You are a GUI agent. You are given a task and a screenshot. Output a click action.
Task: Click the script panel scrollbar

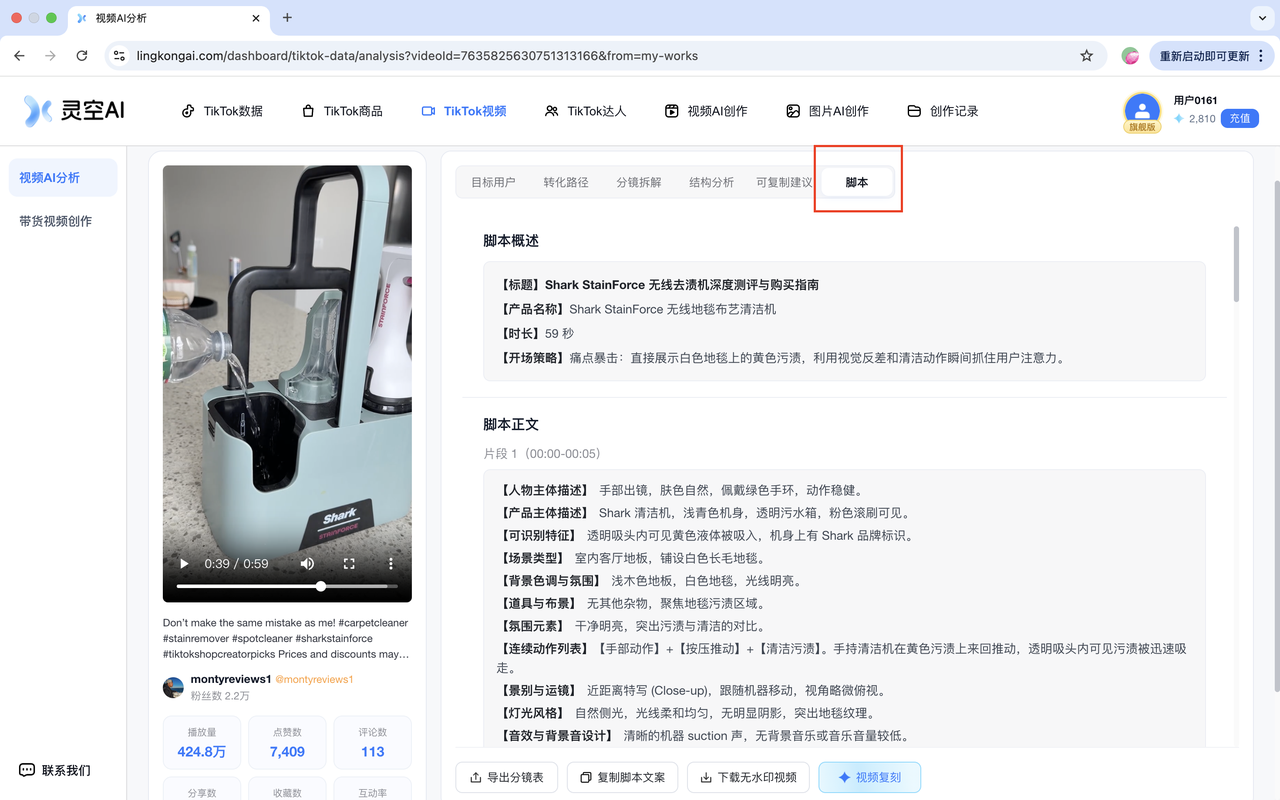(x=1236, y=265)
